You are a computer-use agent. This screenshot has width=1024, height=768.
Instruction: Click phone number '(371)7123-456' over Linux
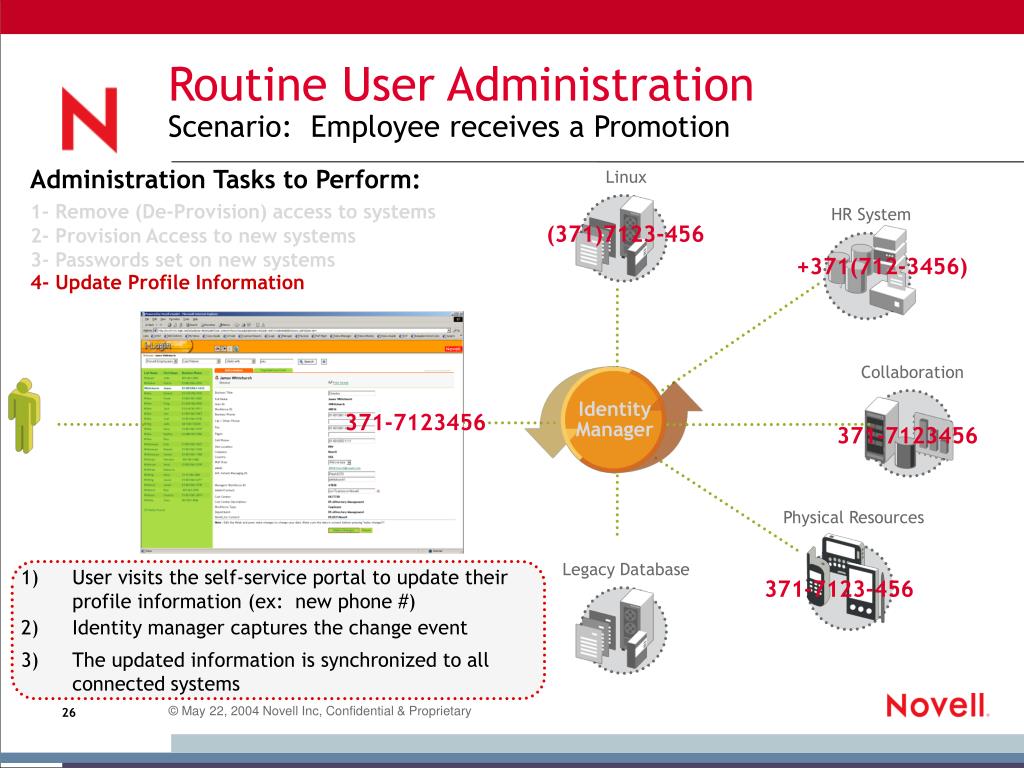click(626, 234)
